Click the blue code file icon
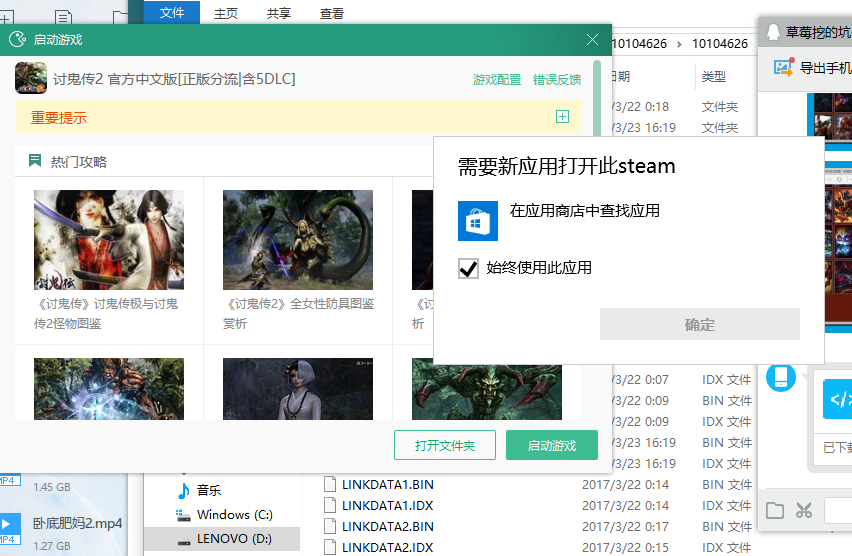Viewport: 852px width, 556px height. pos(837,399)
